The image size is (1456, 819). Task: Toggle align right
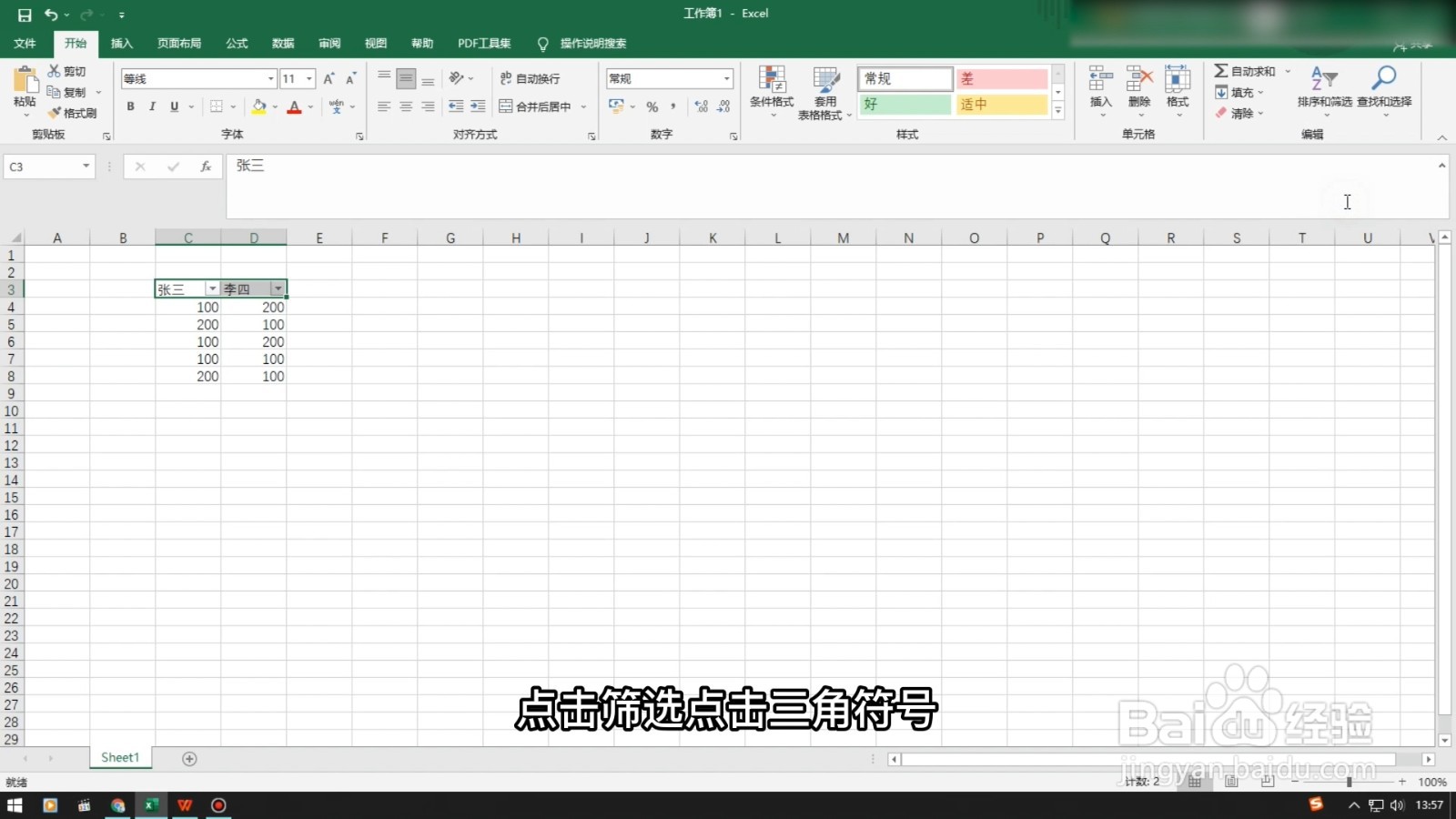click(428, 106)
